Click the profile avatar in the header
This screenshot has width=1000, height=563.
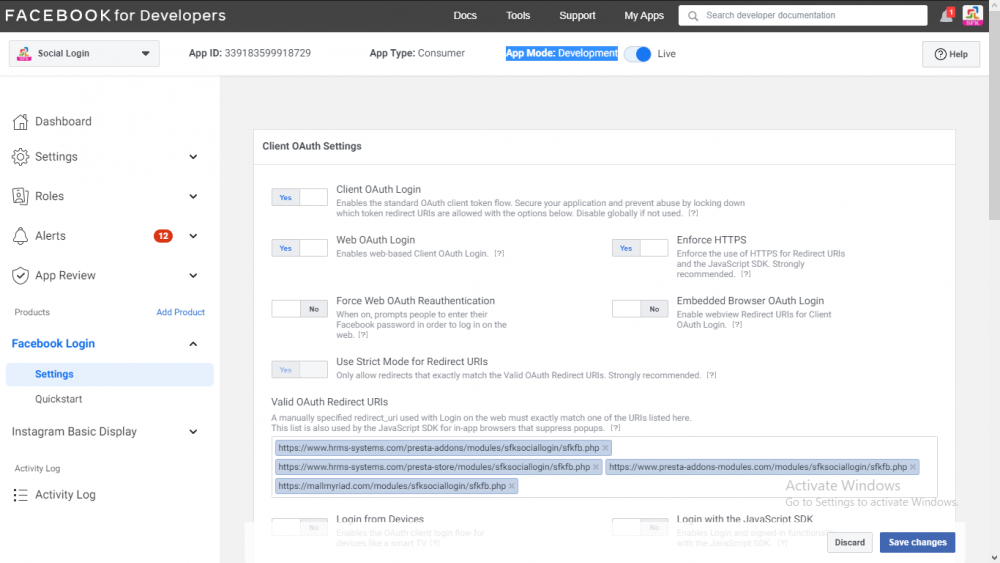(972, 16)
